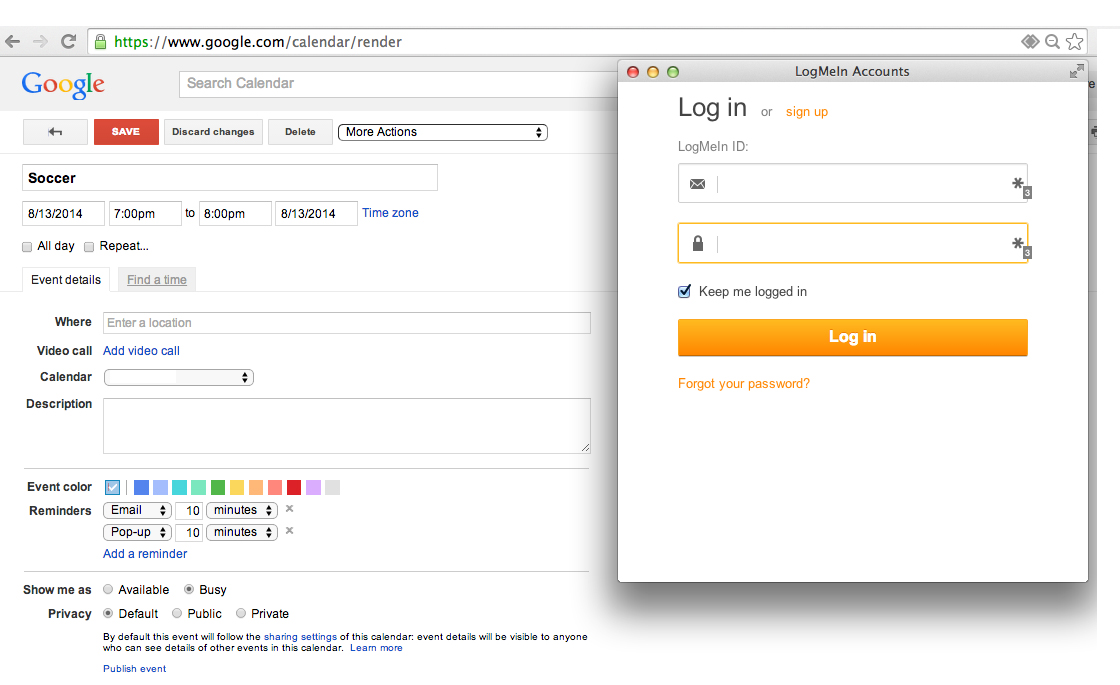
Task: Choose the red event color swatch
Action: 294,488
